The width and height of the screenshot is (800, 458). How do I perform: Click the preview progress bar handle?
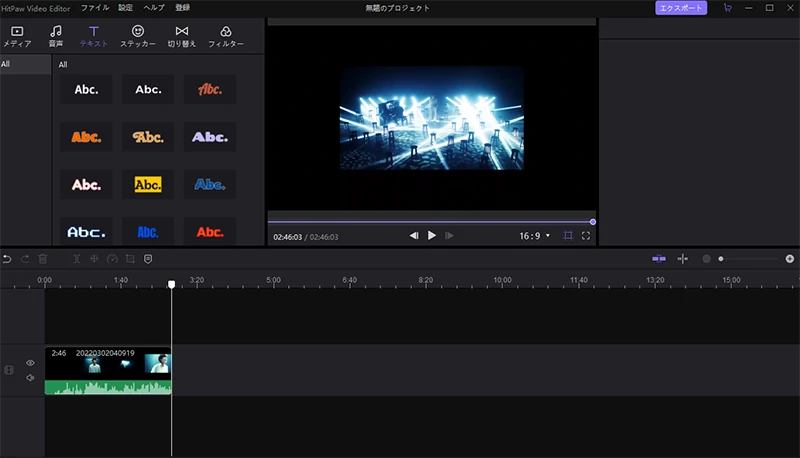[x=592, y=222]
